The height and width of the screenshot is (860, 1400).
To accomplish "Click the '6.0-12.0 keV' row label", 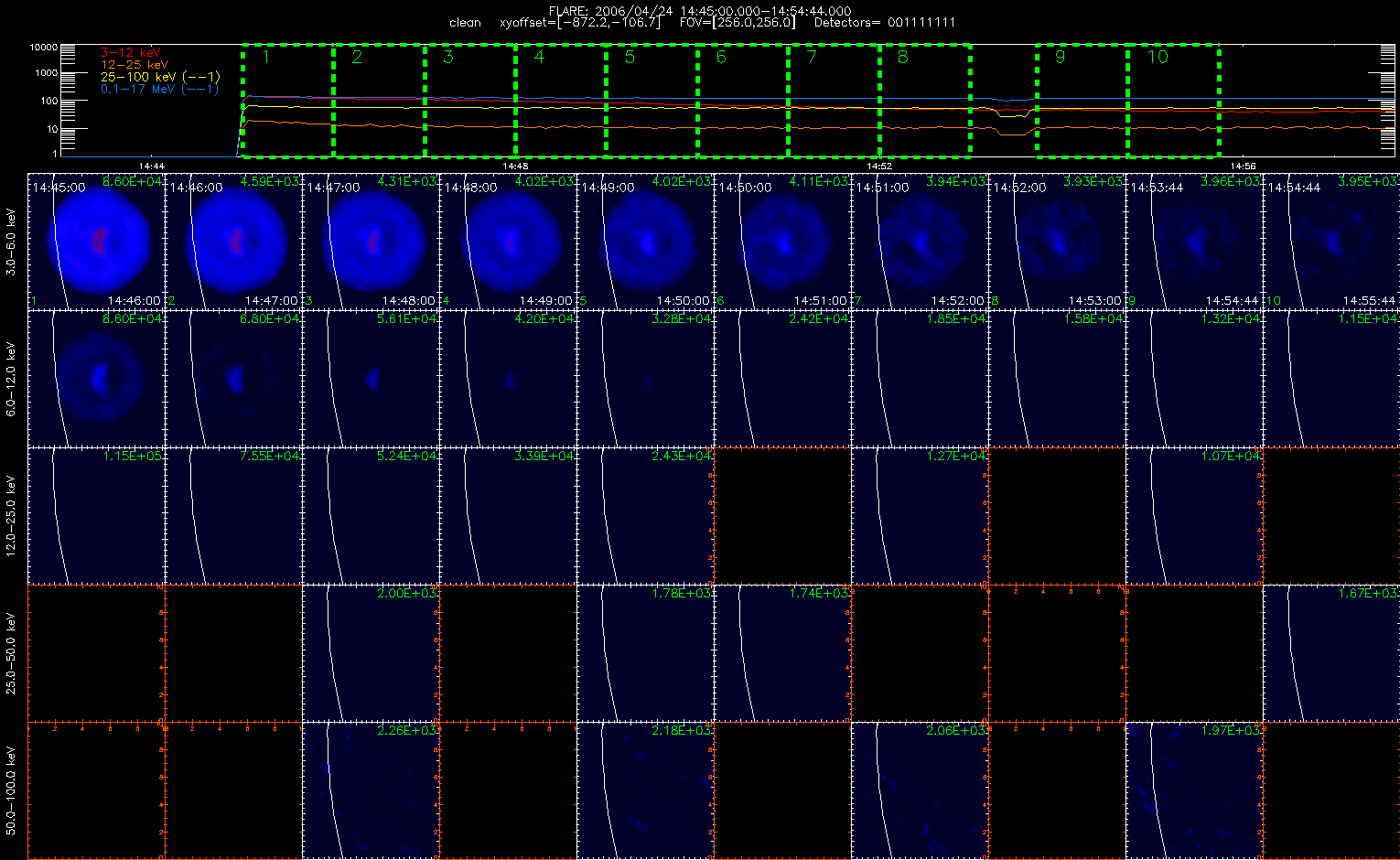I will [12, 379].
